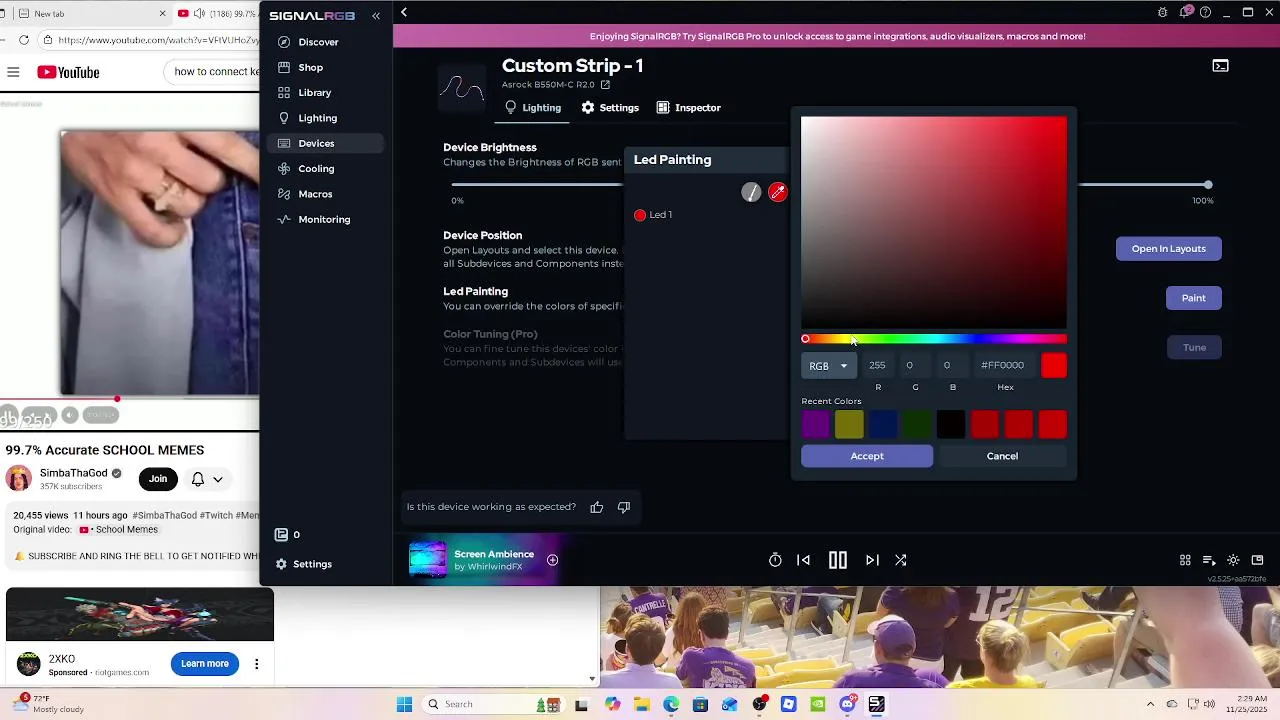Click the Open in Layouts button
1280x720 pixels.
pyautogui.click(x=1168, y=249)
